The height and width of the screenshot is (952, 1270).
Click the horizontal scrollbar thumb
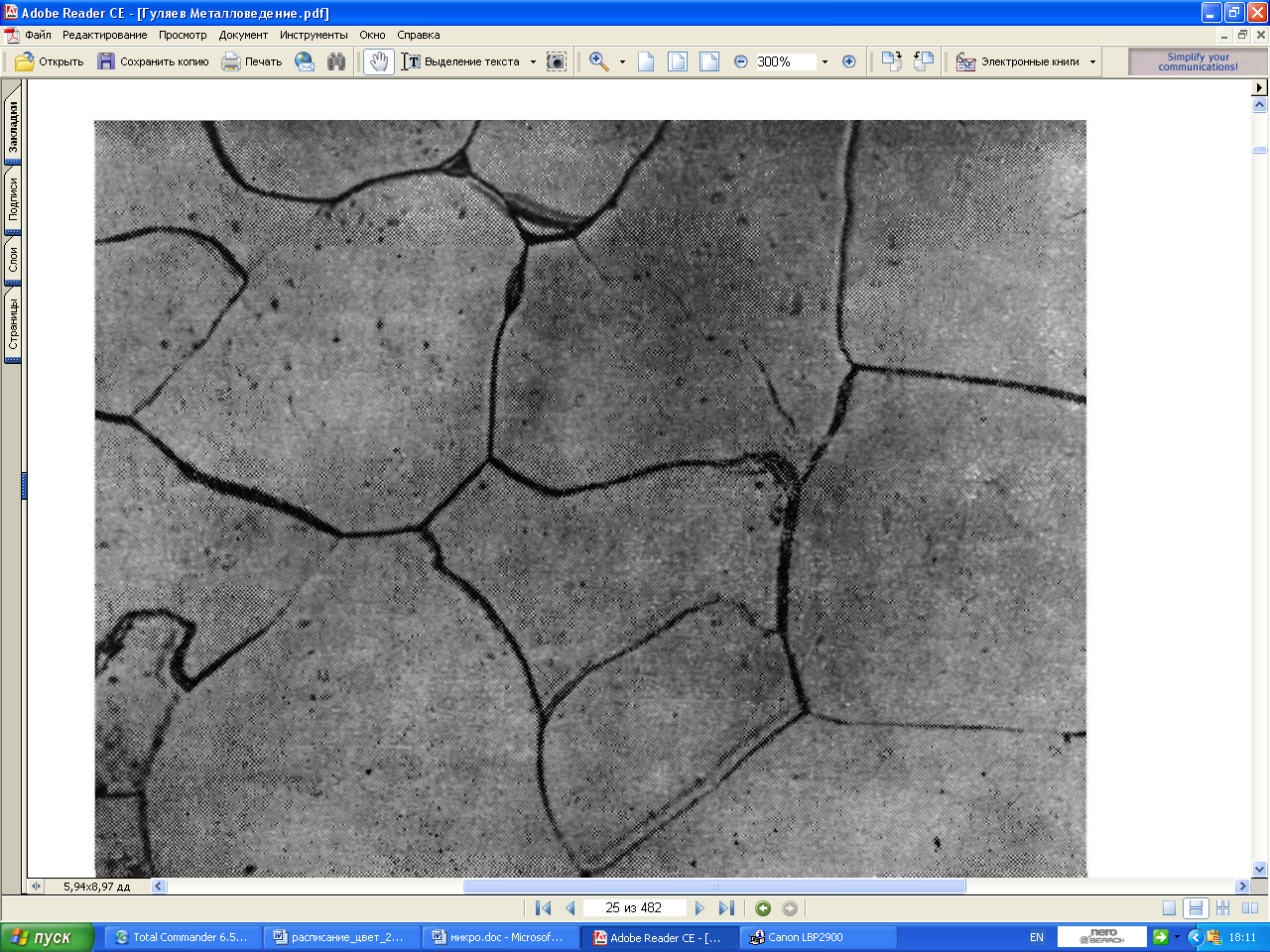click(x=714, y=886)
